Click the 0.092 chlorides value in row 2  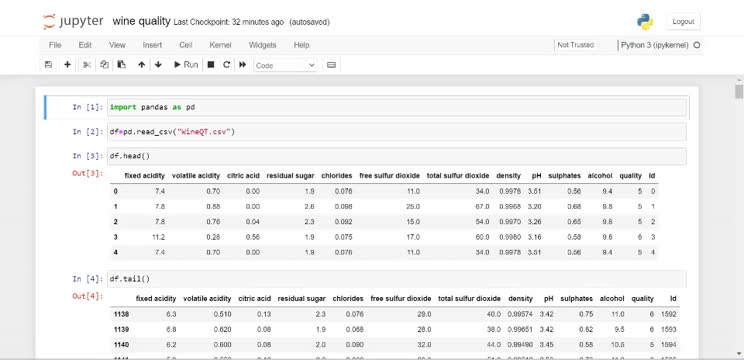point(344,222)
